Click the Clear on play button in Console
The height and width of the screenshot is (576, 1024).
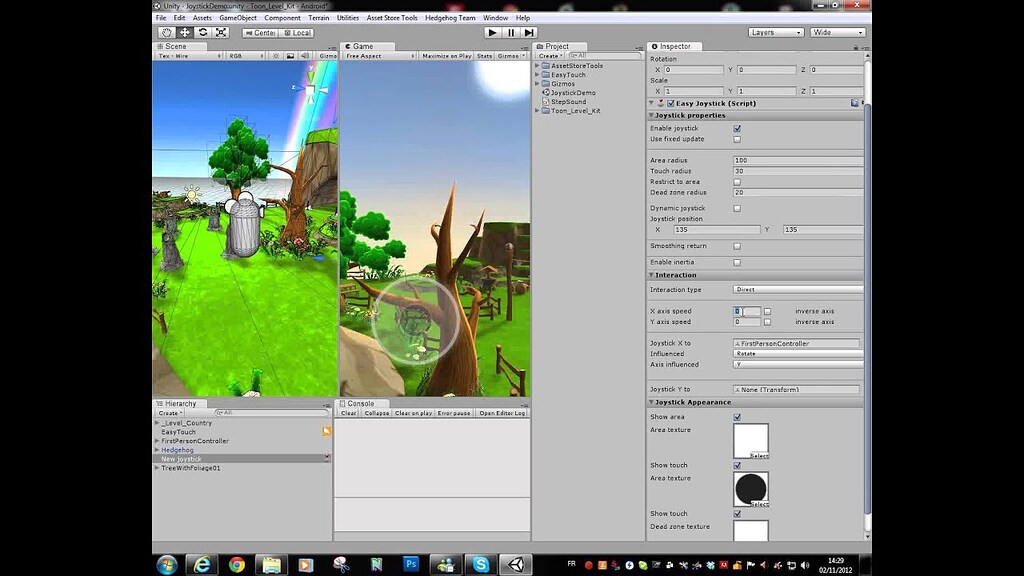click(x=415, y=412)
